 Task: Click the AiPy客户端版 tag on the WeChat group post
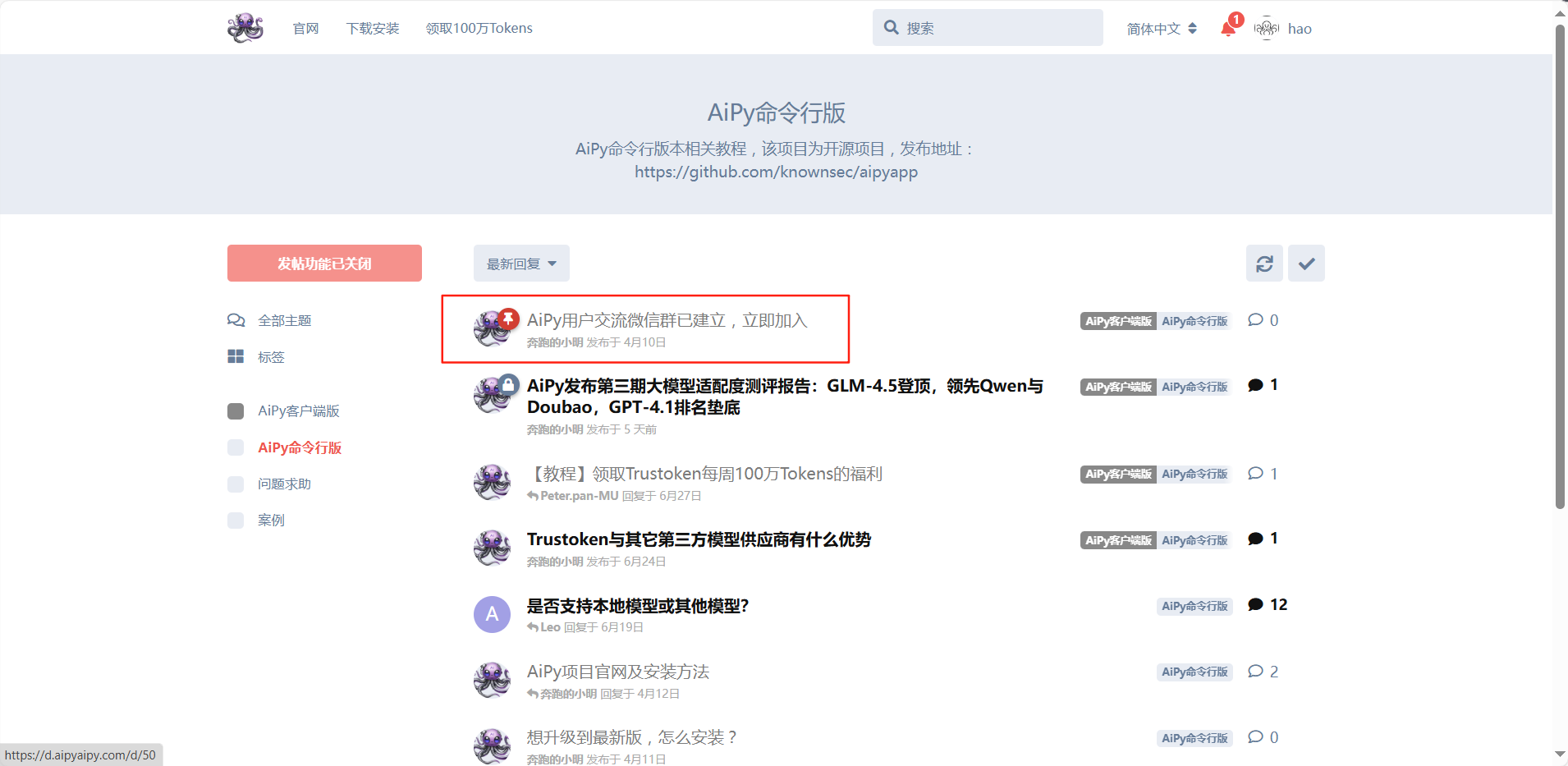coord(1118,321)
